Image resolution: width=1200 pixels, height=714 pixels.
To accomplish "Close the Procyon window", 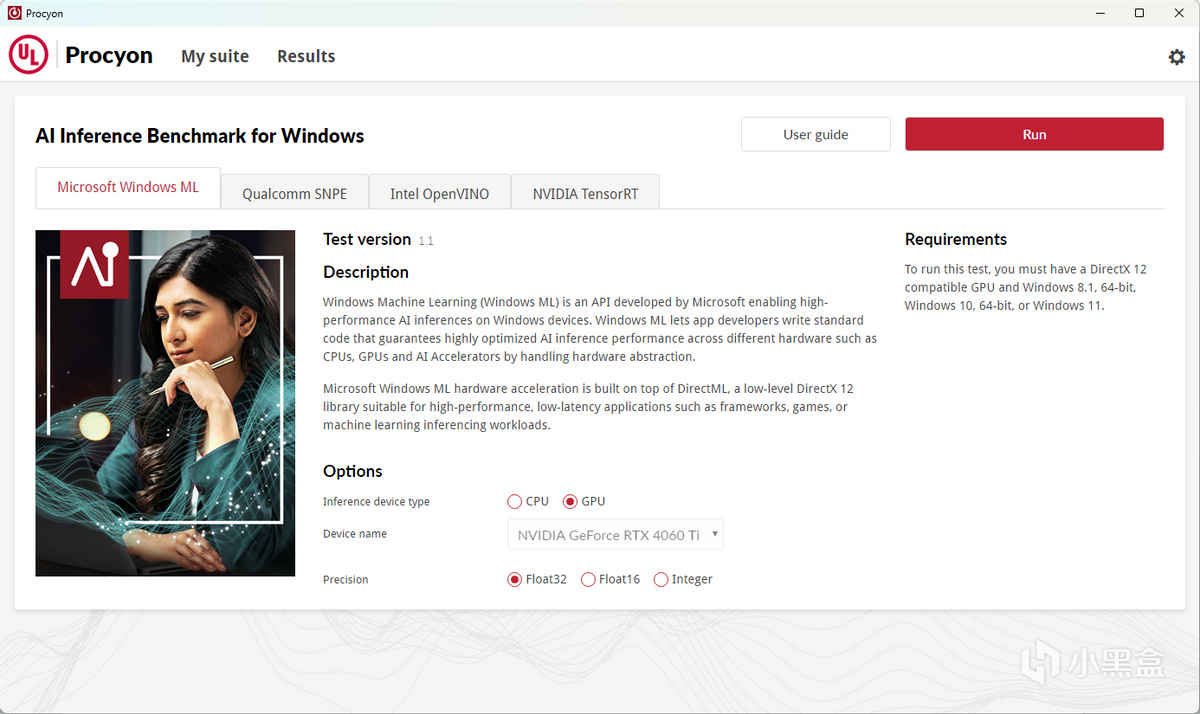I will [x=1180, y=13].
